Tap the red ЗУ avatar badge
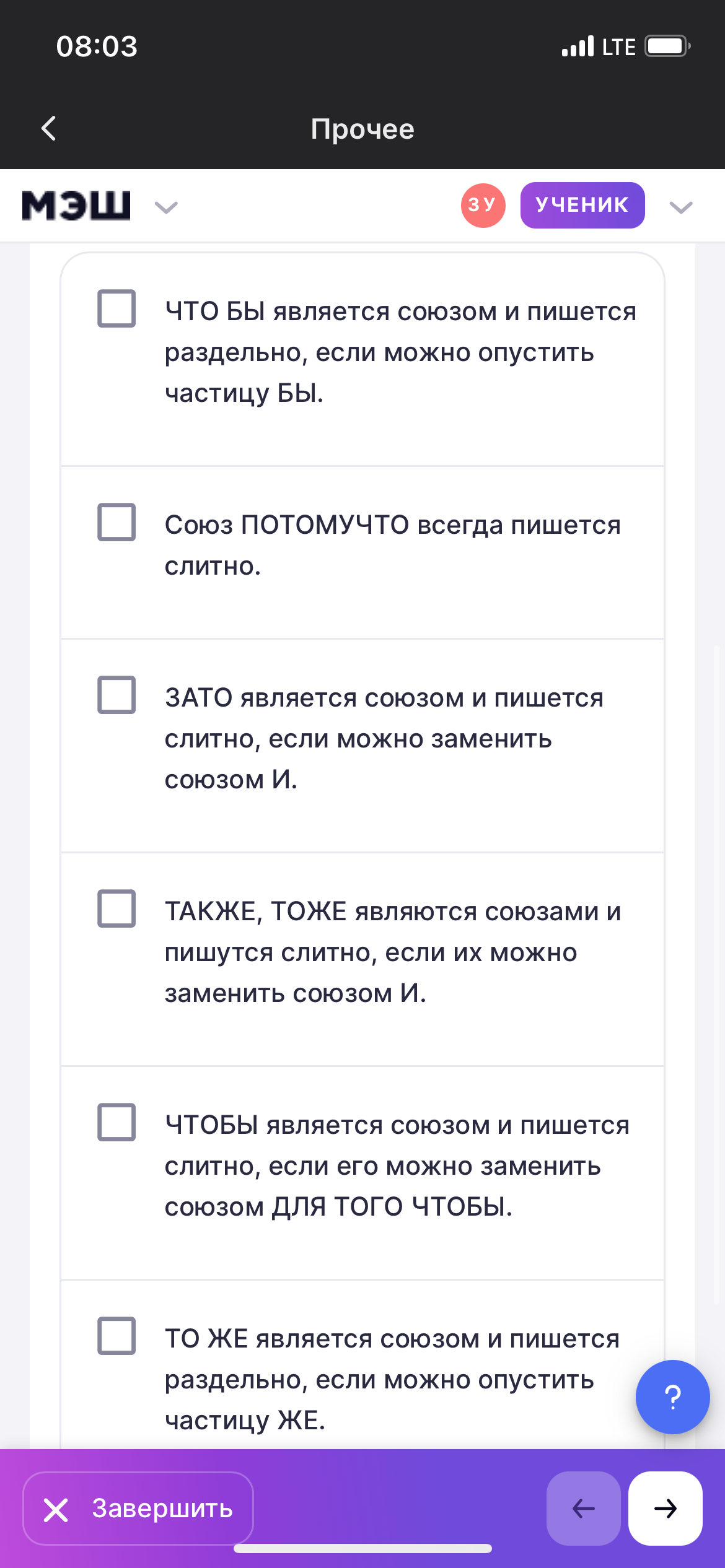725x1568 pixels. 483,205
